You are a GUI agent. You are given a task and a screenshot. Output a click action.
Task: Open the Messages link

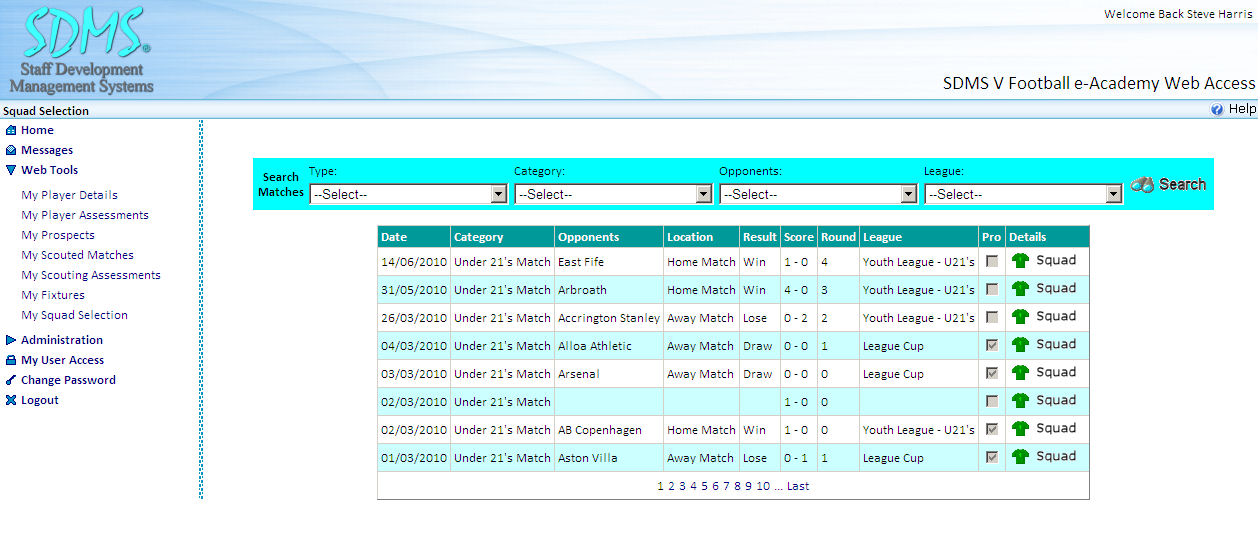click(47, 150)
